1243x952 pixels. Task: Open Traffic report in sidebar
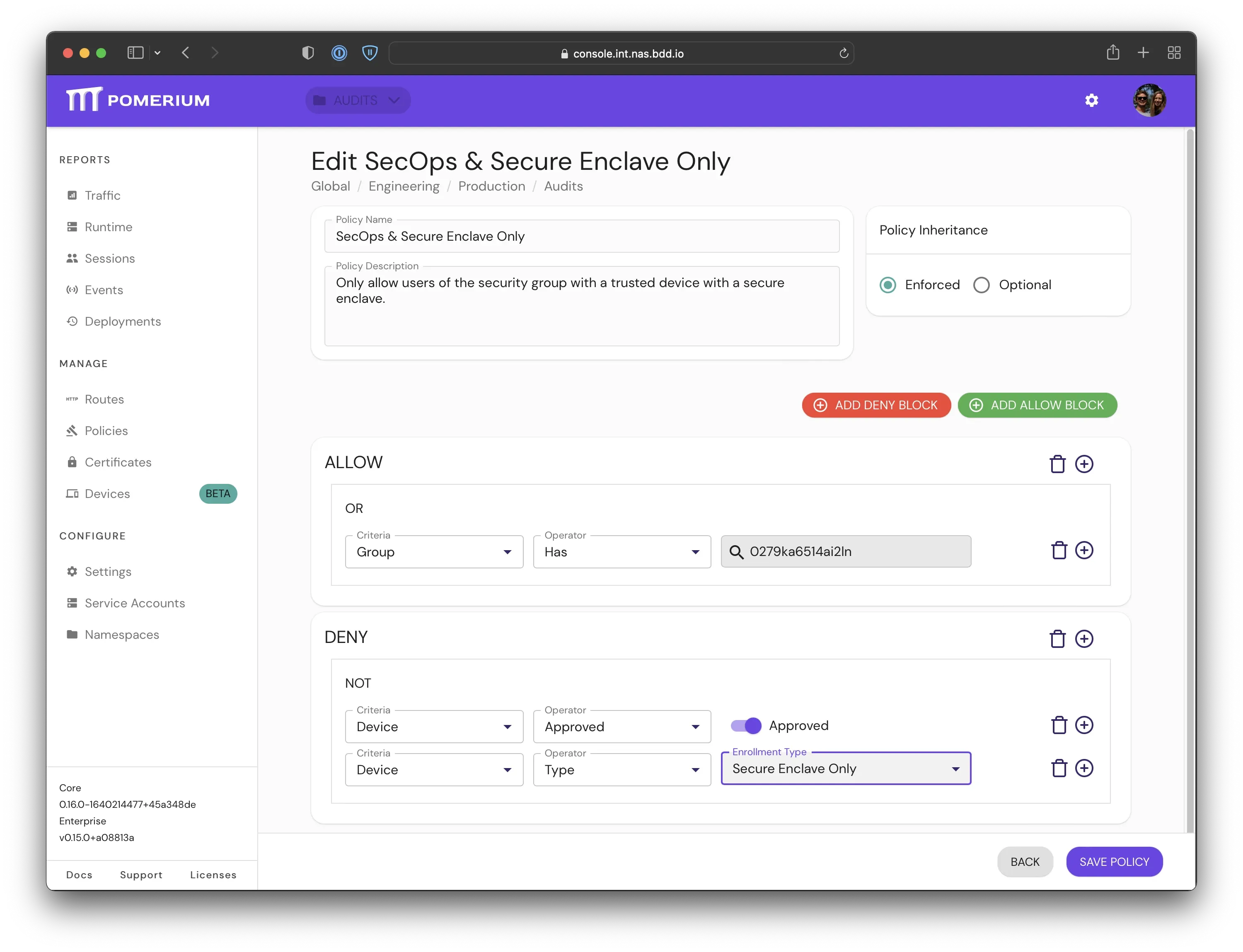pyautogui.click(x=102, y=196)
